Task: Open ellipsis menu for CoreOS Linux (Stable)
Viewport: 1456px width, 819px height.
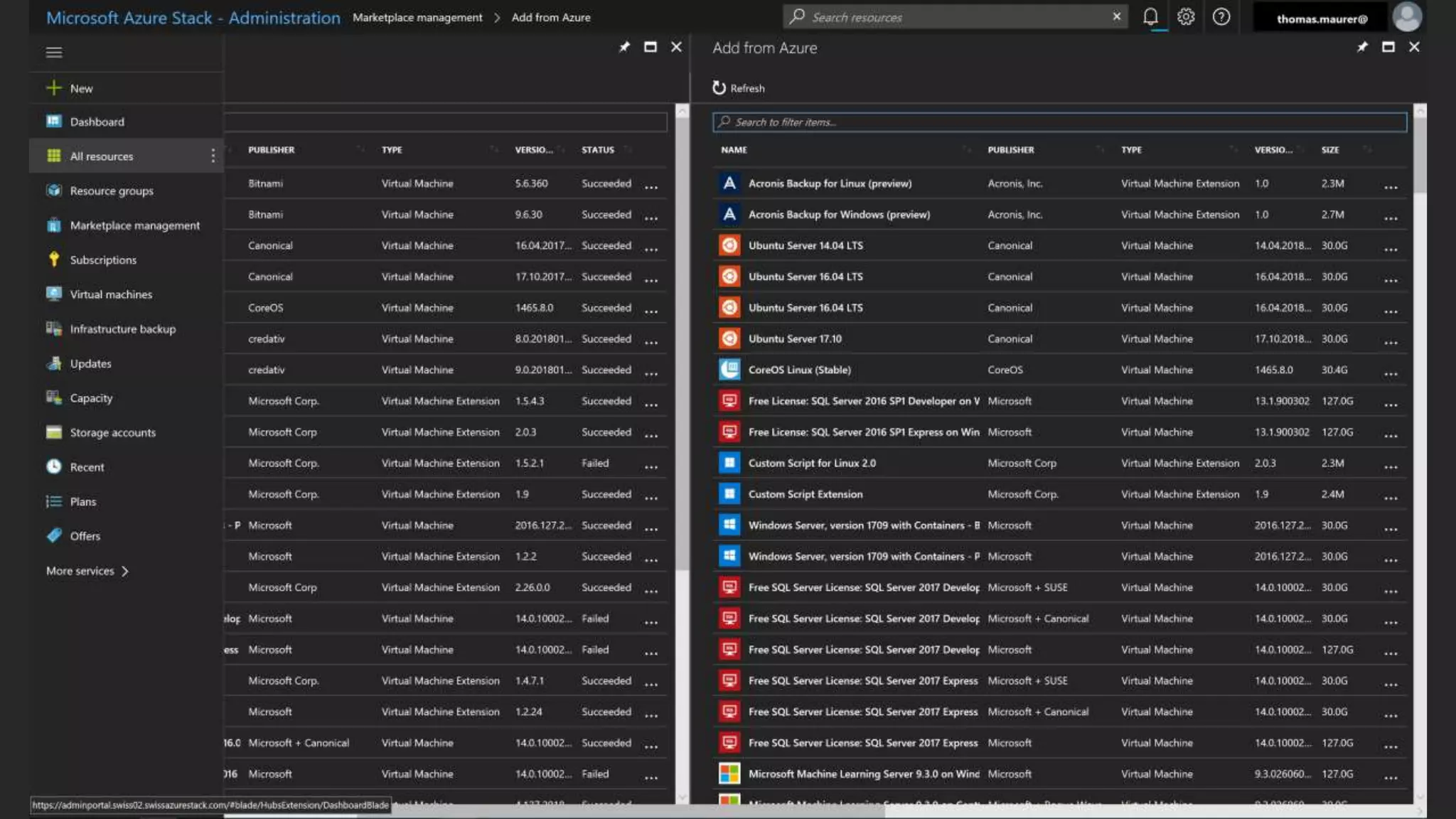Action: [1391, 373]
